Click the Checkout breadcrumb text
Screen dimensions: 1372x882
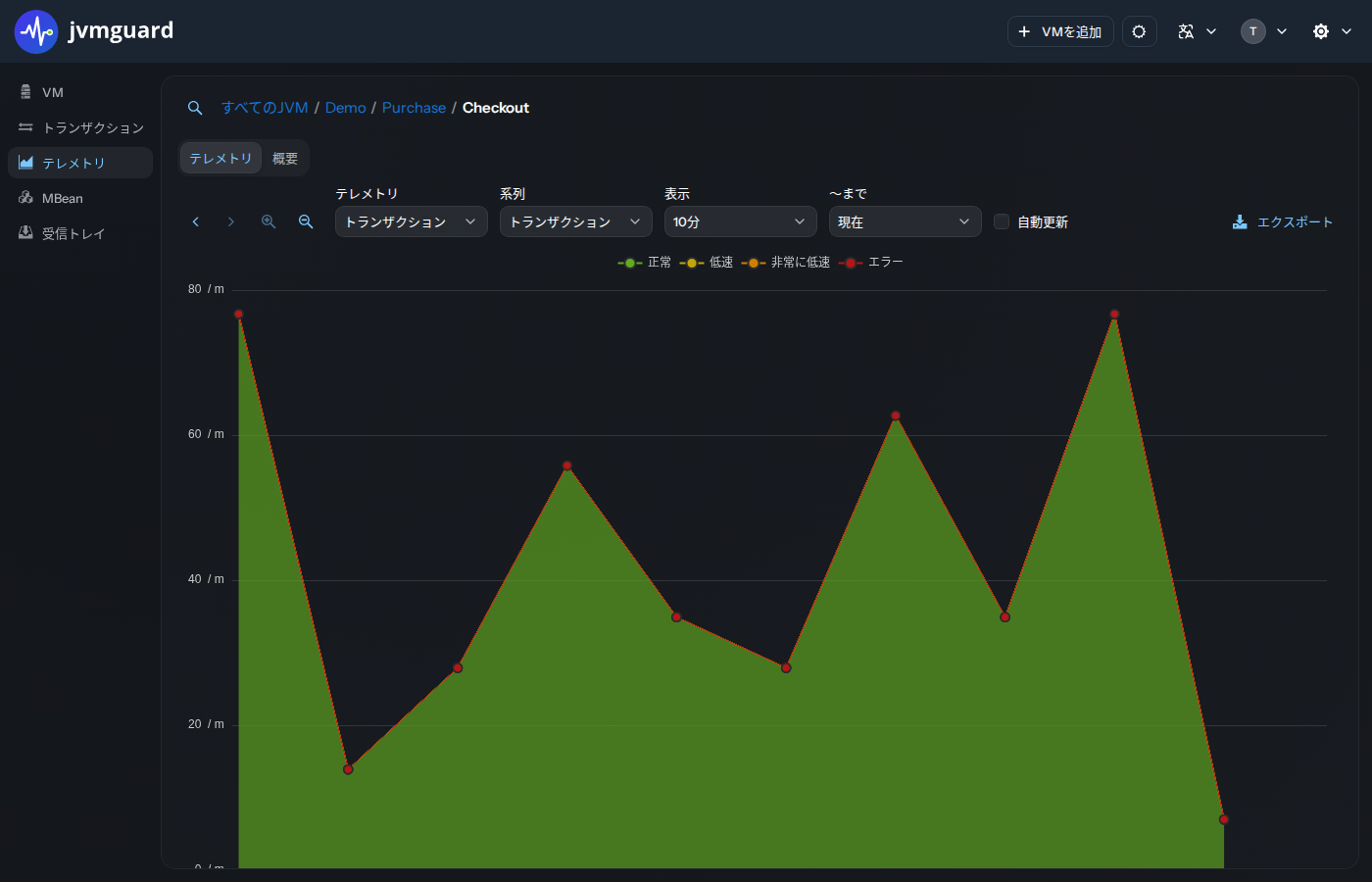496,108
